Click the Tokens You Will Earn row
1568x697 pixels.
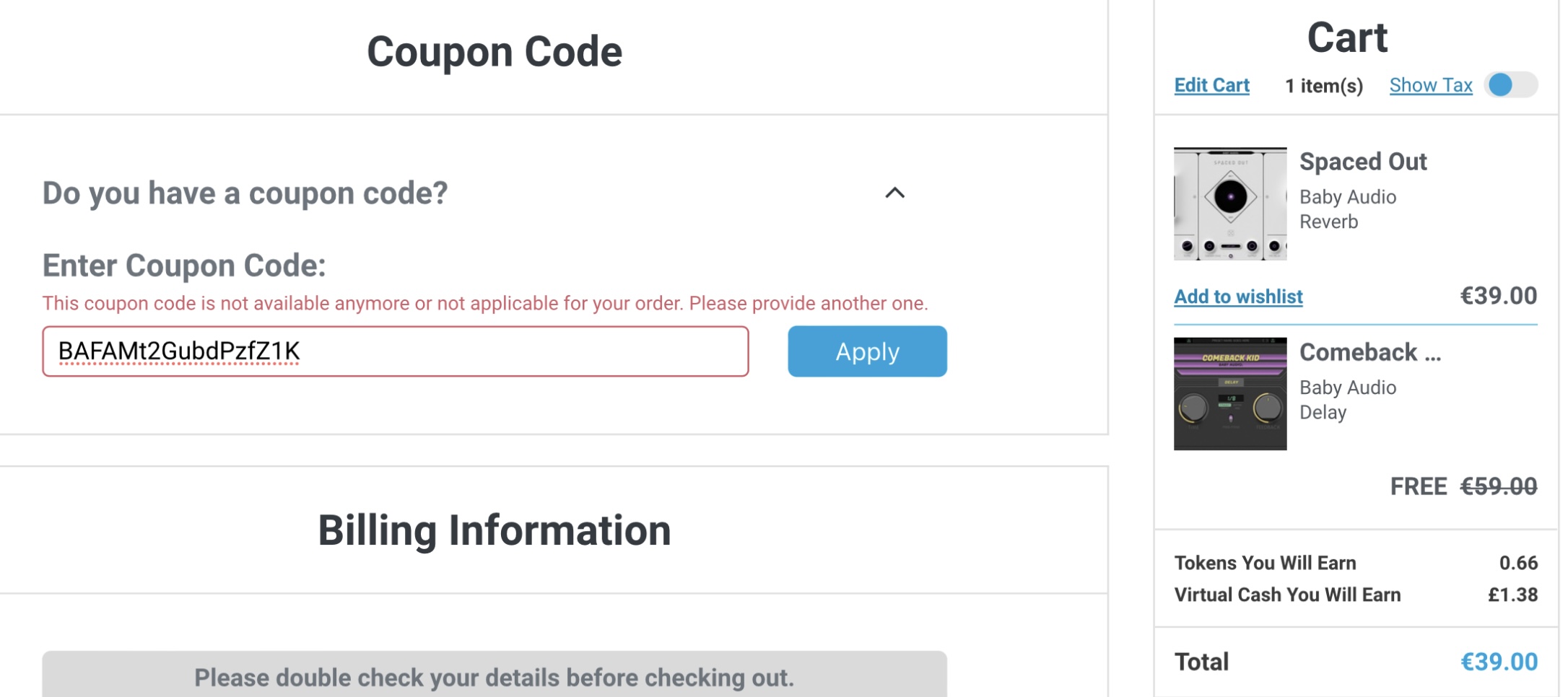[x=1356, y=563]
